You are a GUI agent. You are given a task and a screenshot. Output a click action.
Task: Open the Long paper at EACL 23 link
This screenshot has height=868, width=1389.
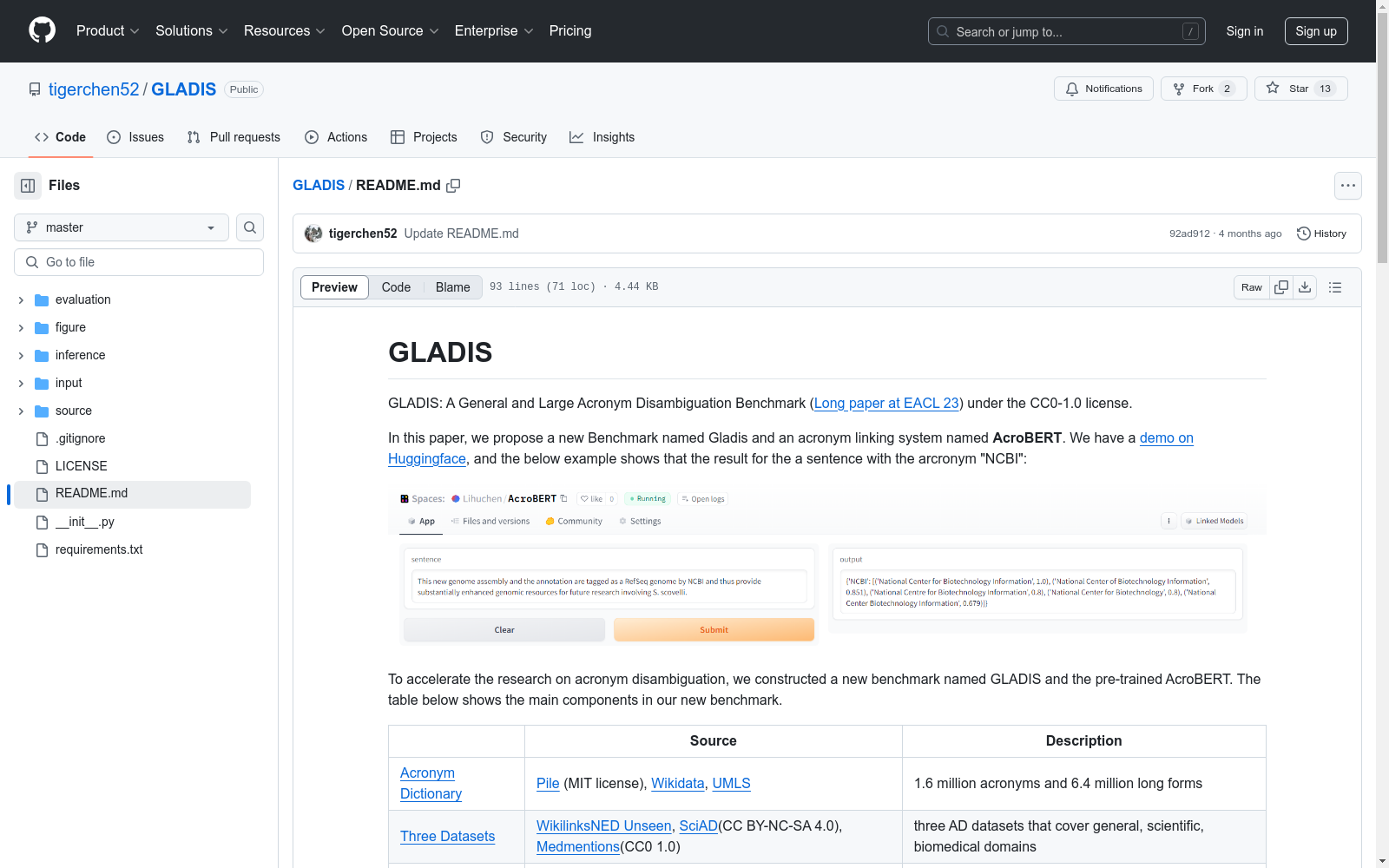[x=886, y=404]
